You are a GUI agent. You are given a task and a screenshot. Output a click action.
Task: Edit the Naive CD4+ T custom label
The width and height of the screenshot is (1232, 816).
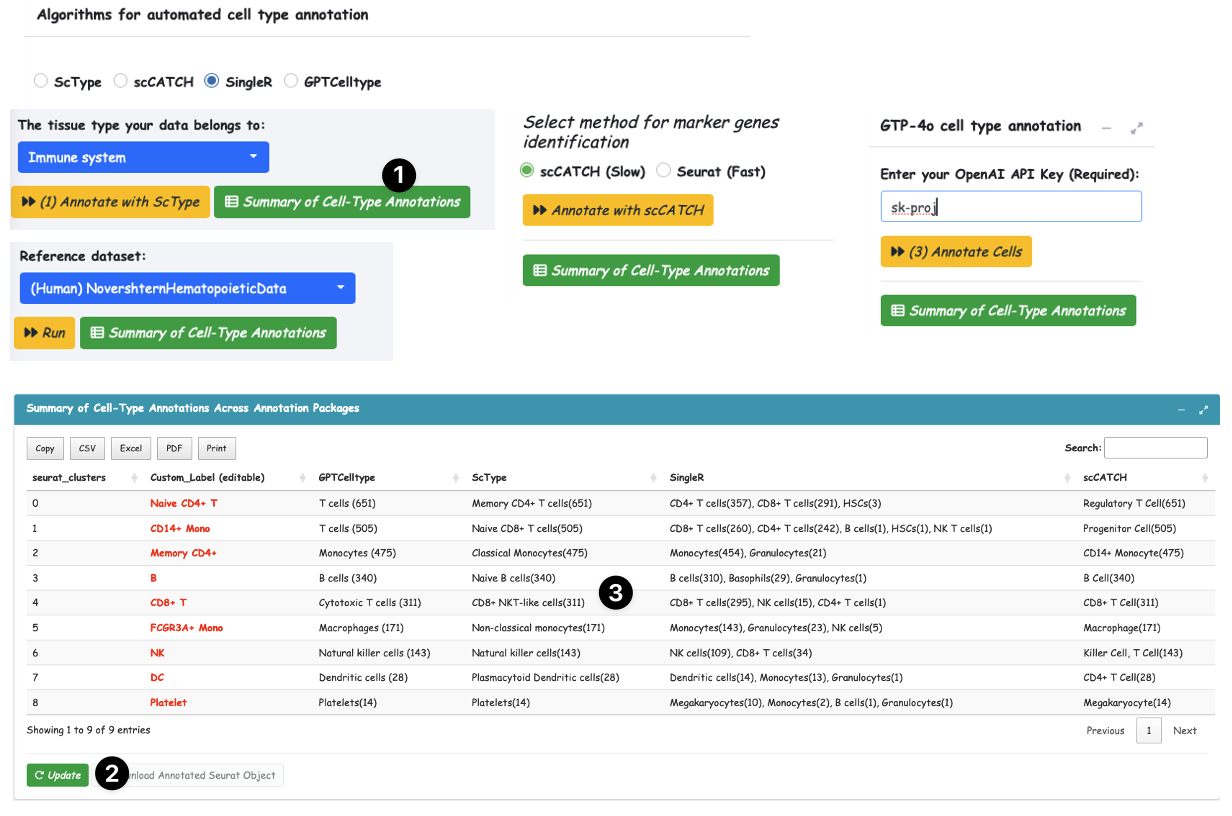pos(184,503)
